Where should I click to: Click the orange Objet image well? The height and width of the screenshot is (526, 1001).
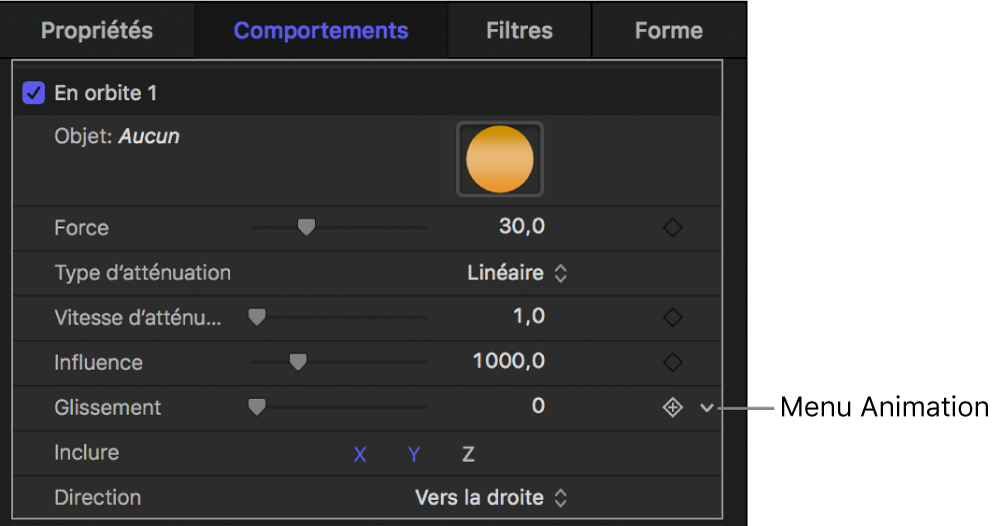500,159
